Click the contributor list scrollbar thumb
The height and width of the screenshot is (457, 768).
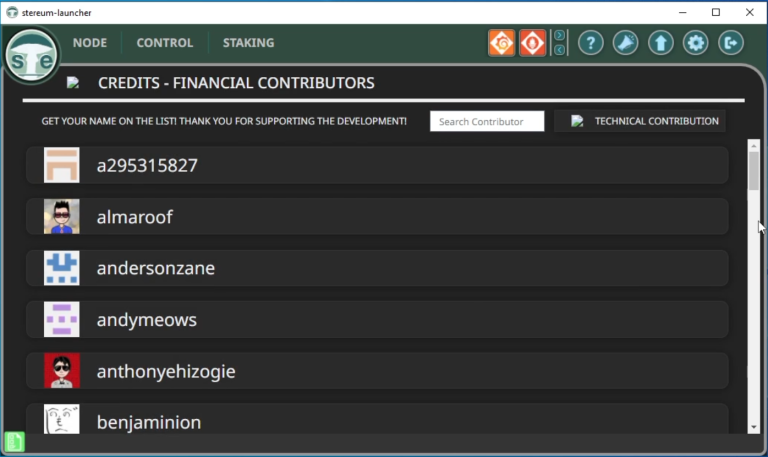point(753,171)
